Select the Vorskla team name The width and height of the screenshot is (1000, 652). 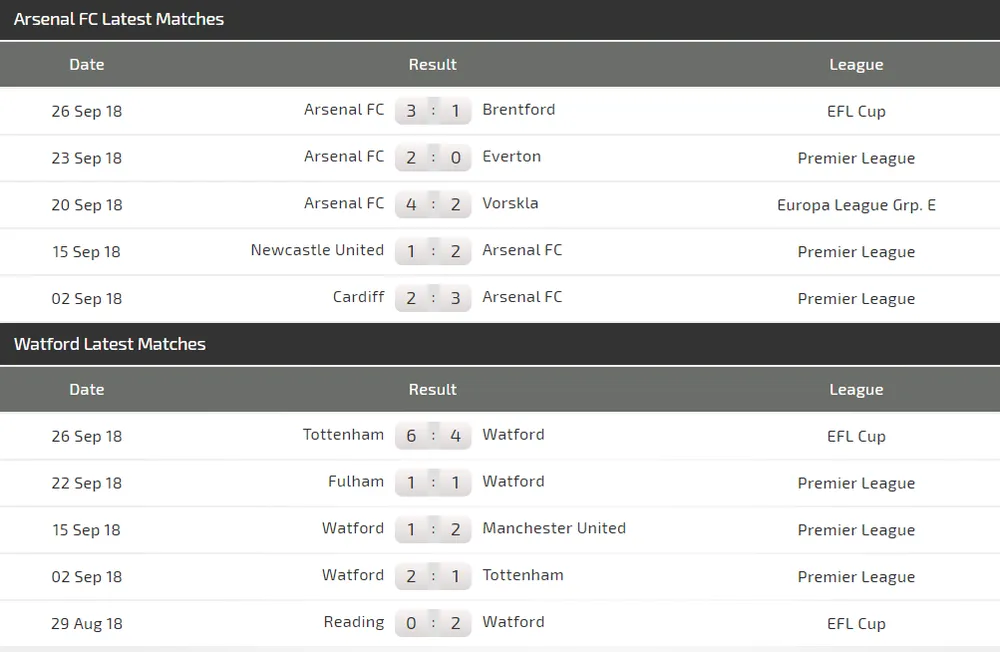tap(510, 204)
